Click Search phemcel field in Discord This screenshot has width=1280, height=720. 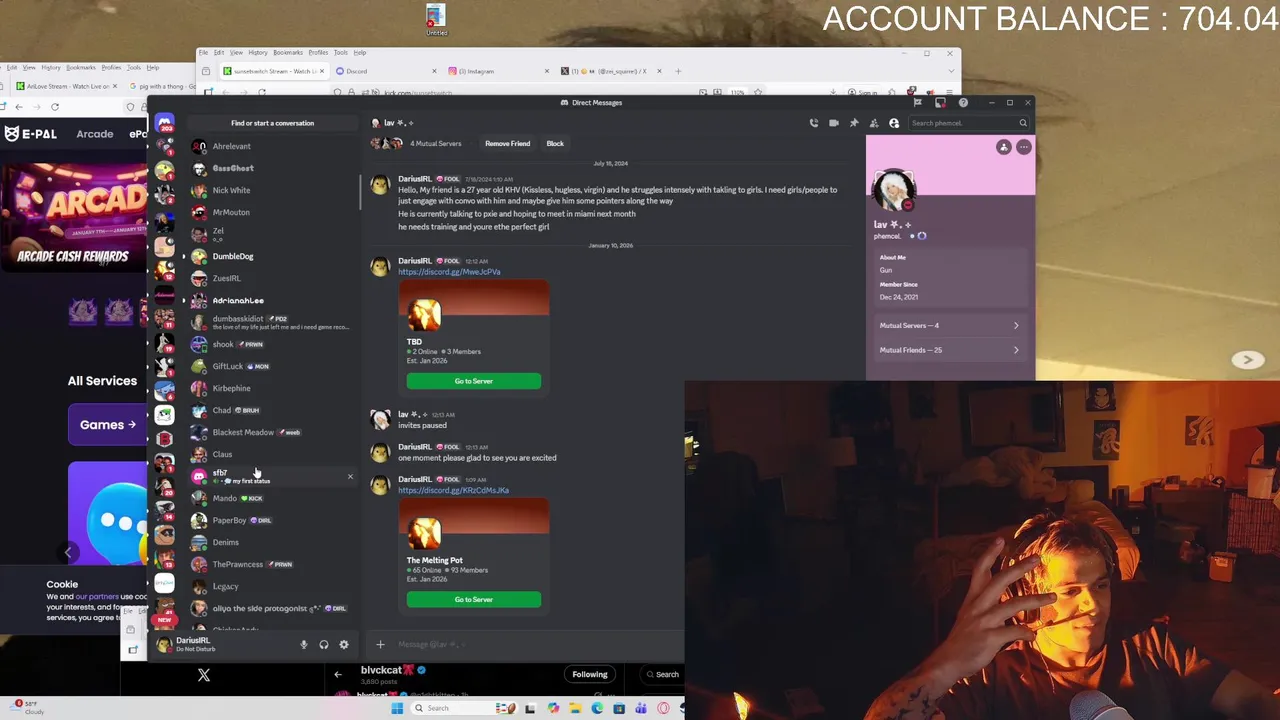(x=969, y=123)
